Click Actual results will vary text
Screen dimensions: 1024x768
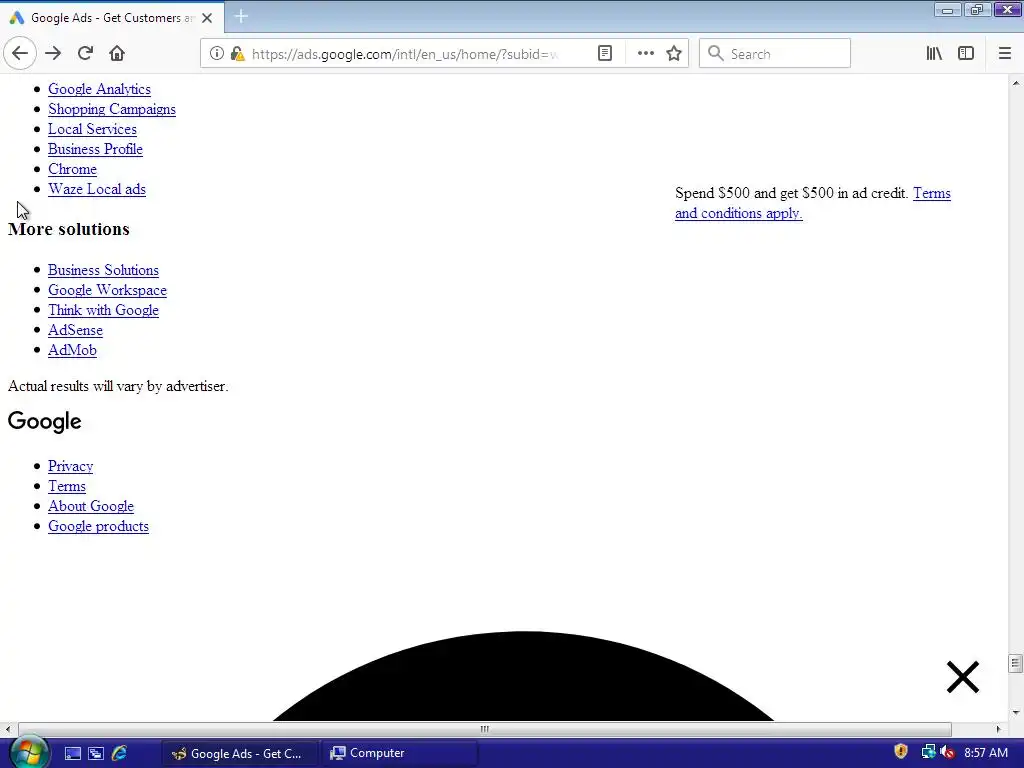point(118,387)
